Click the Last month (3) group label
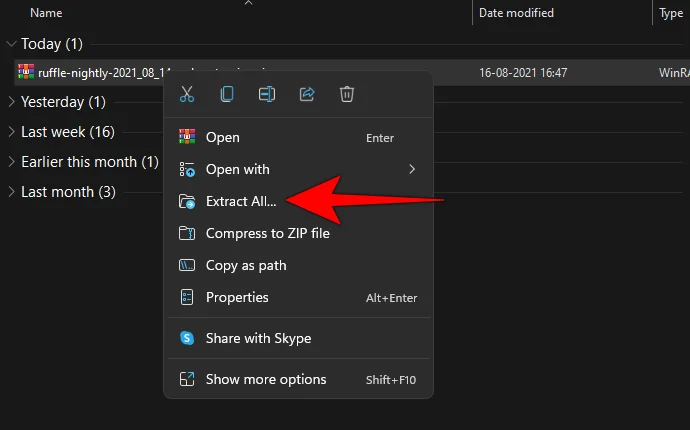 [68, 191]
